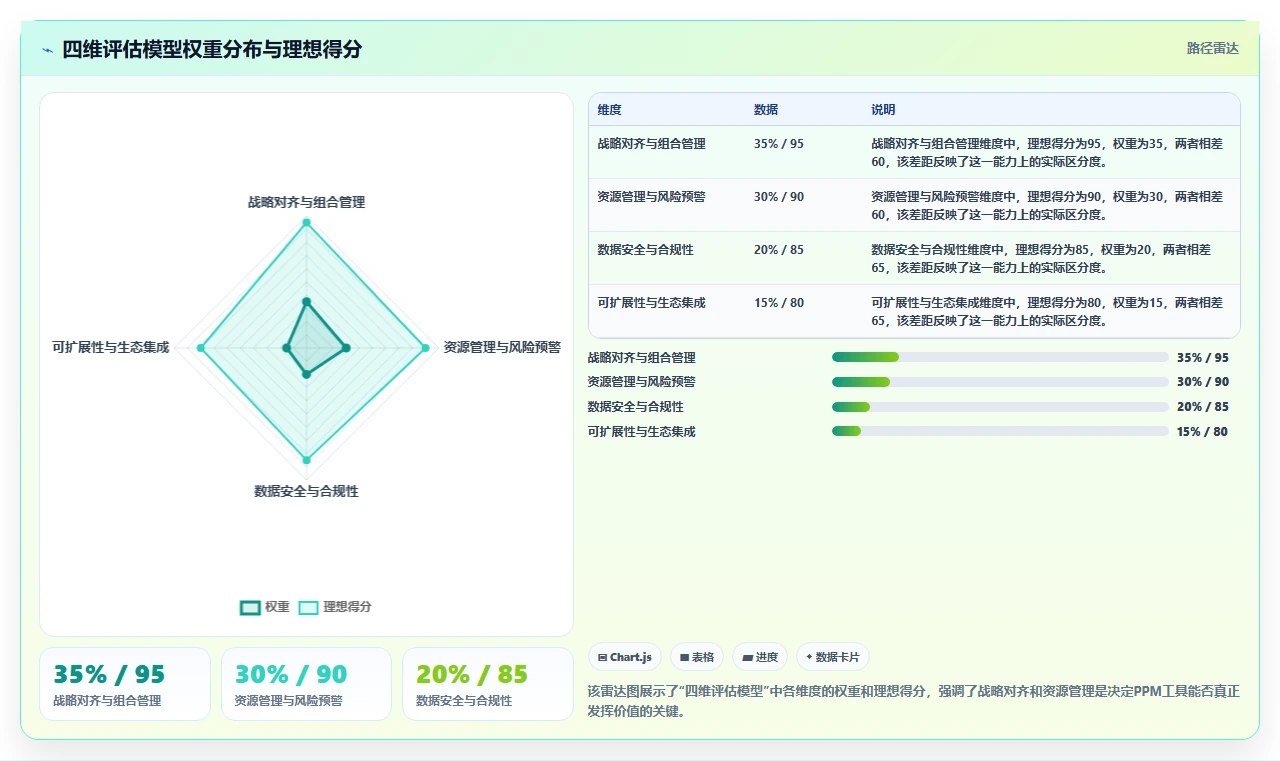Click radar axis label 数据安全与合规性

coord(306,492)
